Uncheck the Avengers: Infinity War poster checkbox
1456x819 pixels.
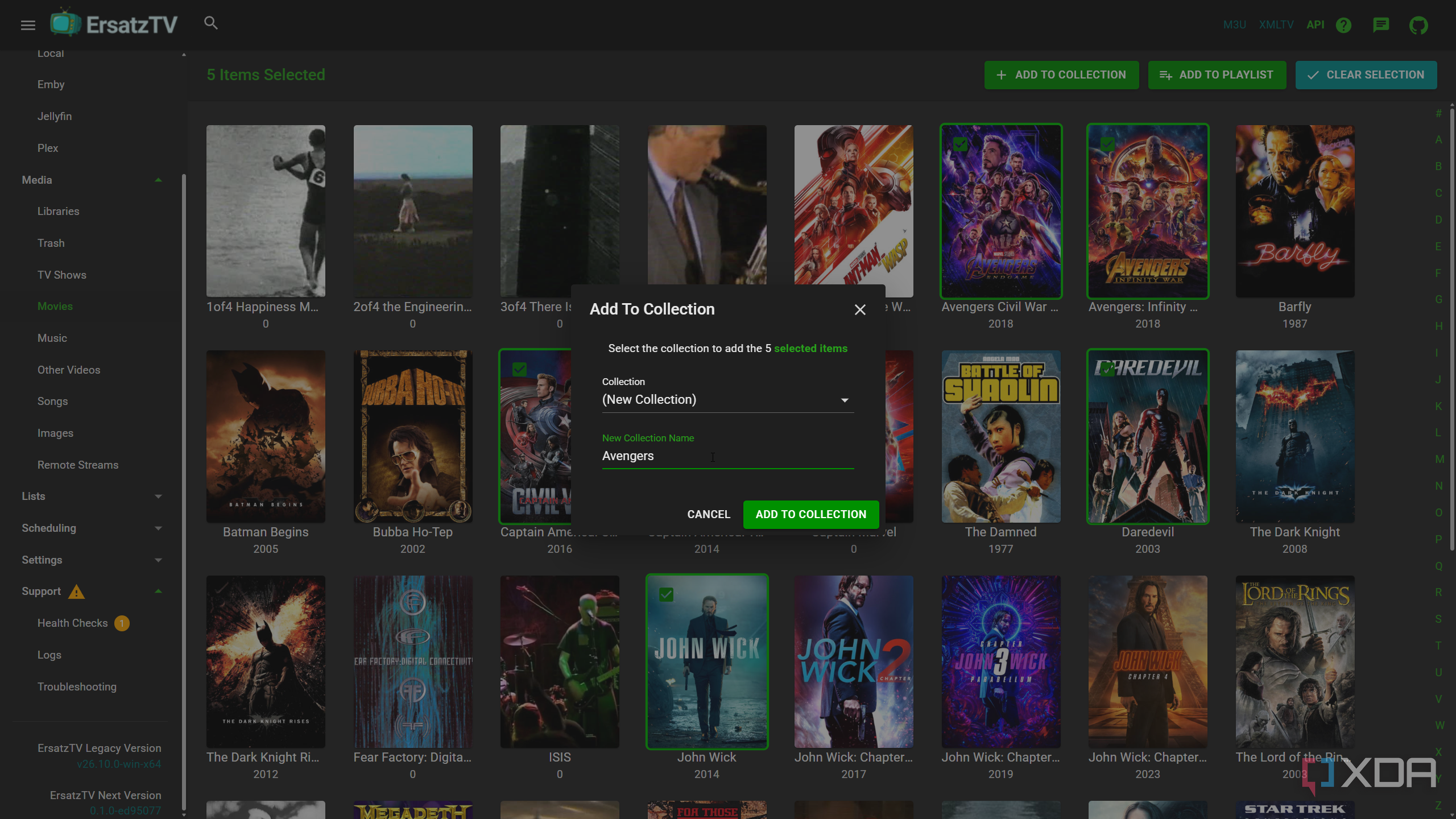1107,144
